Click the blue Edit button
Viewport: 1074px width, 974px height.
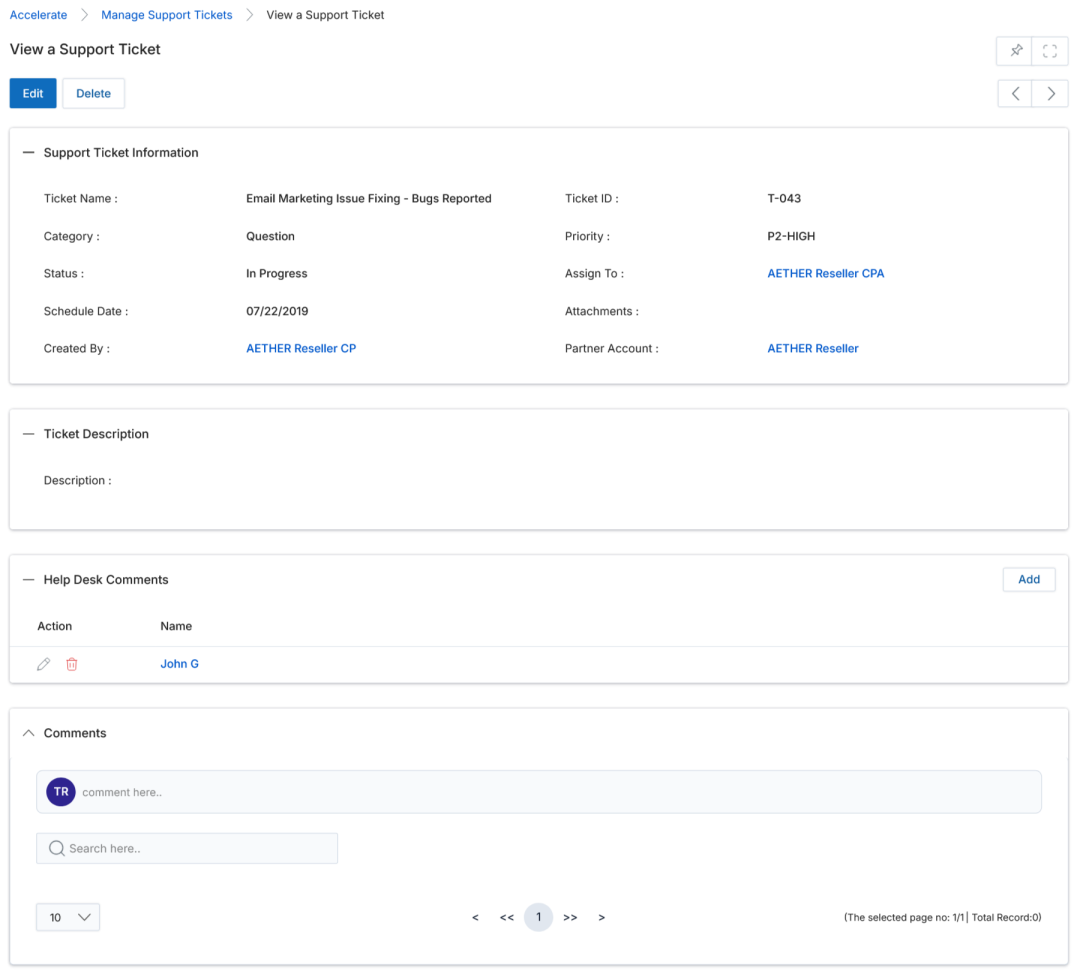(33, 94)
